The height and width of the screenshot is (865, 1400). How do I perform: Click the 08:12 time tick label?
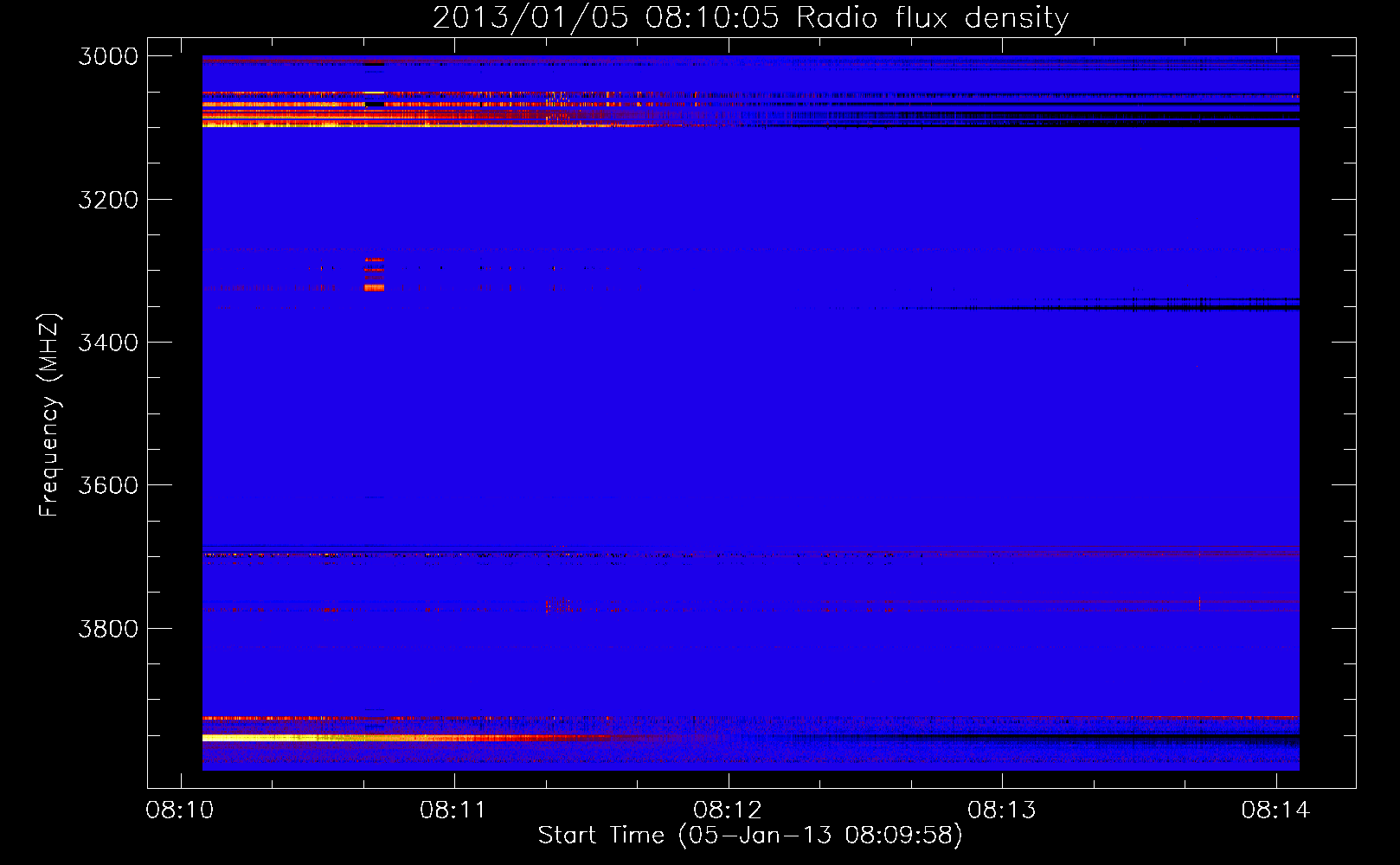pos(728,811)
